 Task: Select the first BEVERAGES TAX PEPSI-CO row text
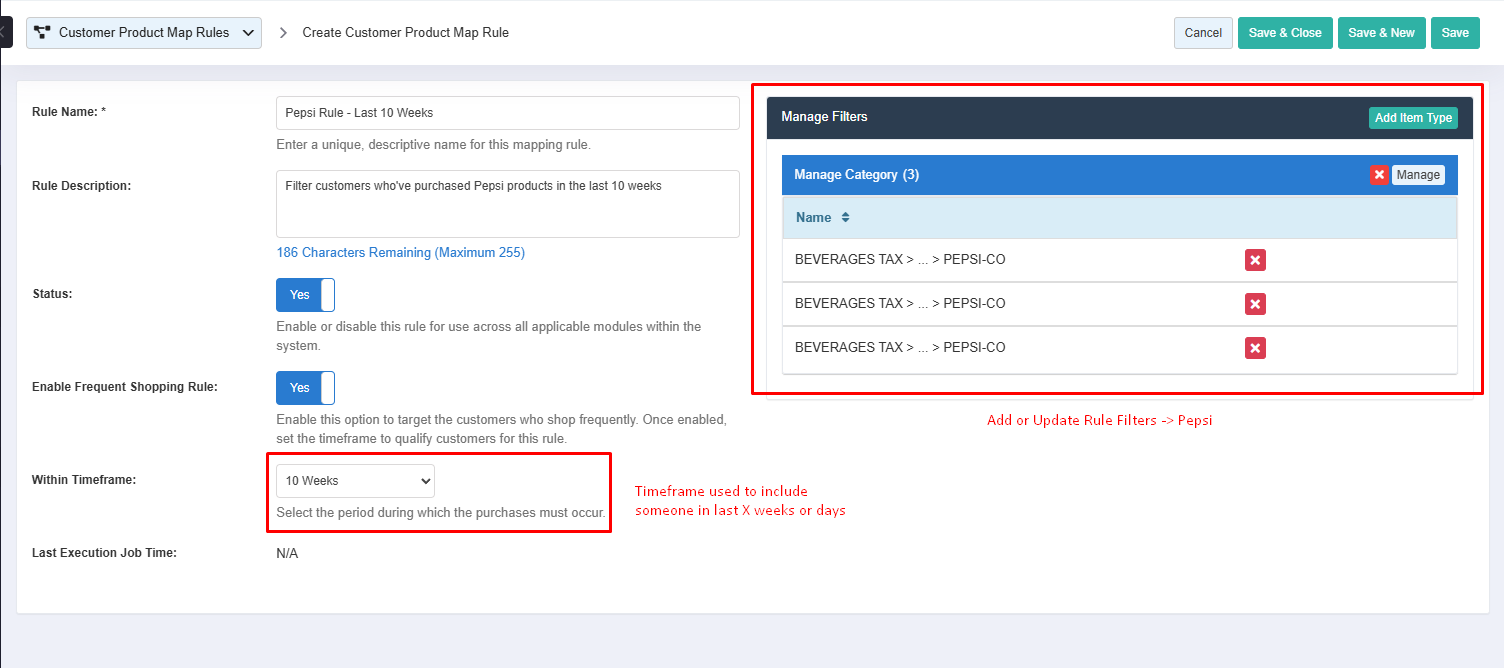pos(900,260)
